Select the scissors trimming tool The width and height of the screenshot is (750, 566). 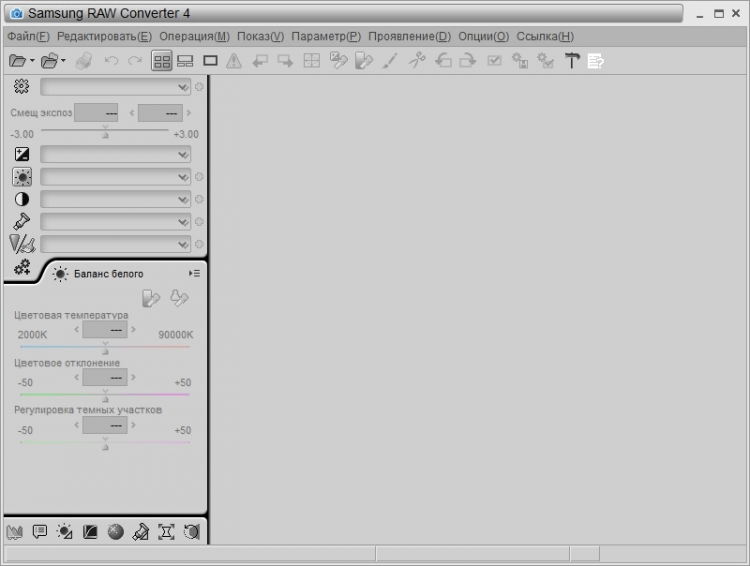tap(417, 61)
